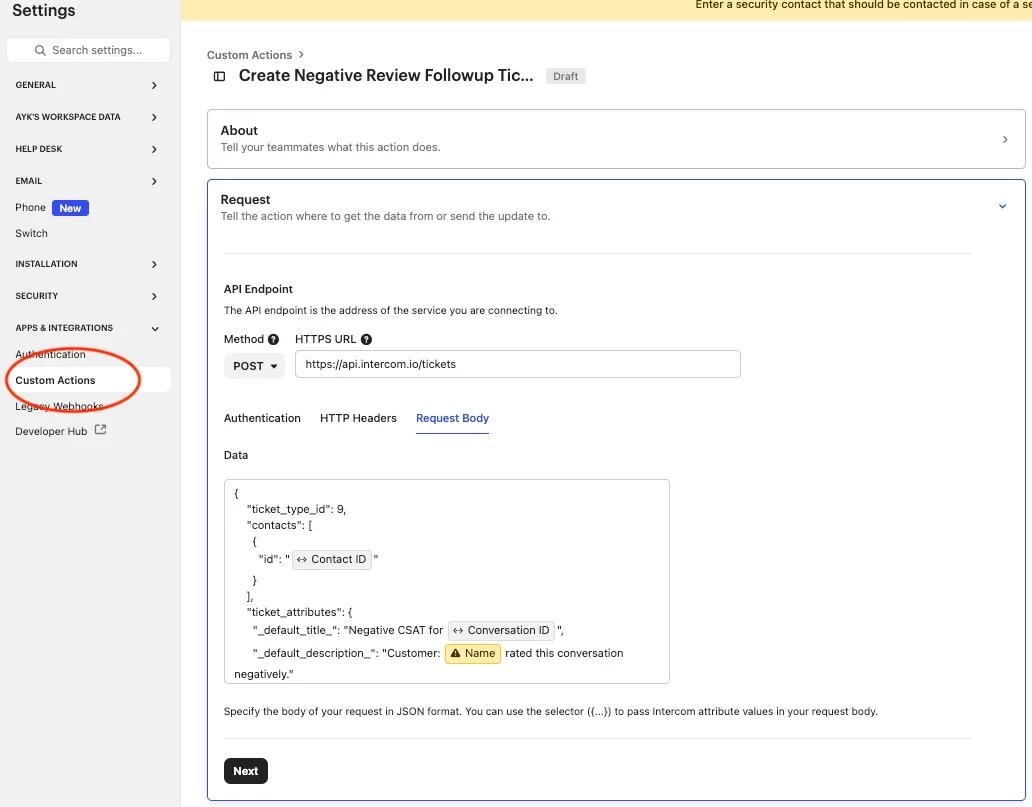Switch to the Authentication tab
Image resolution: width=1032 pixels, height=807 pixels.
(262, 418)
